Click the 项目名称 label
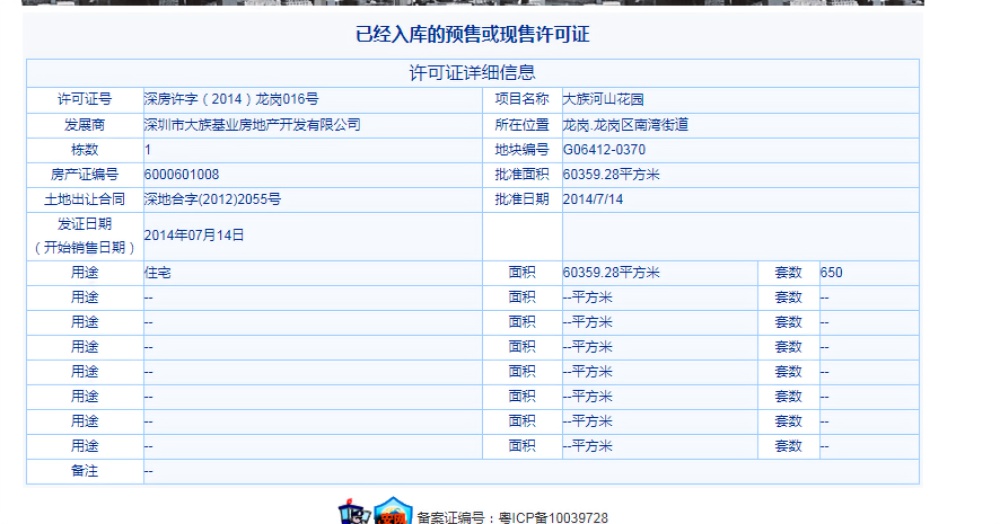The width and height of the screenshot is (1000, 524). [522, 99]
